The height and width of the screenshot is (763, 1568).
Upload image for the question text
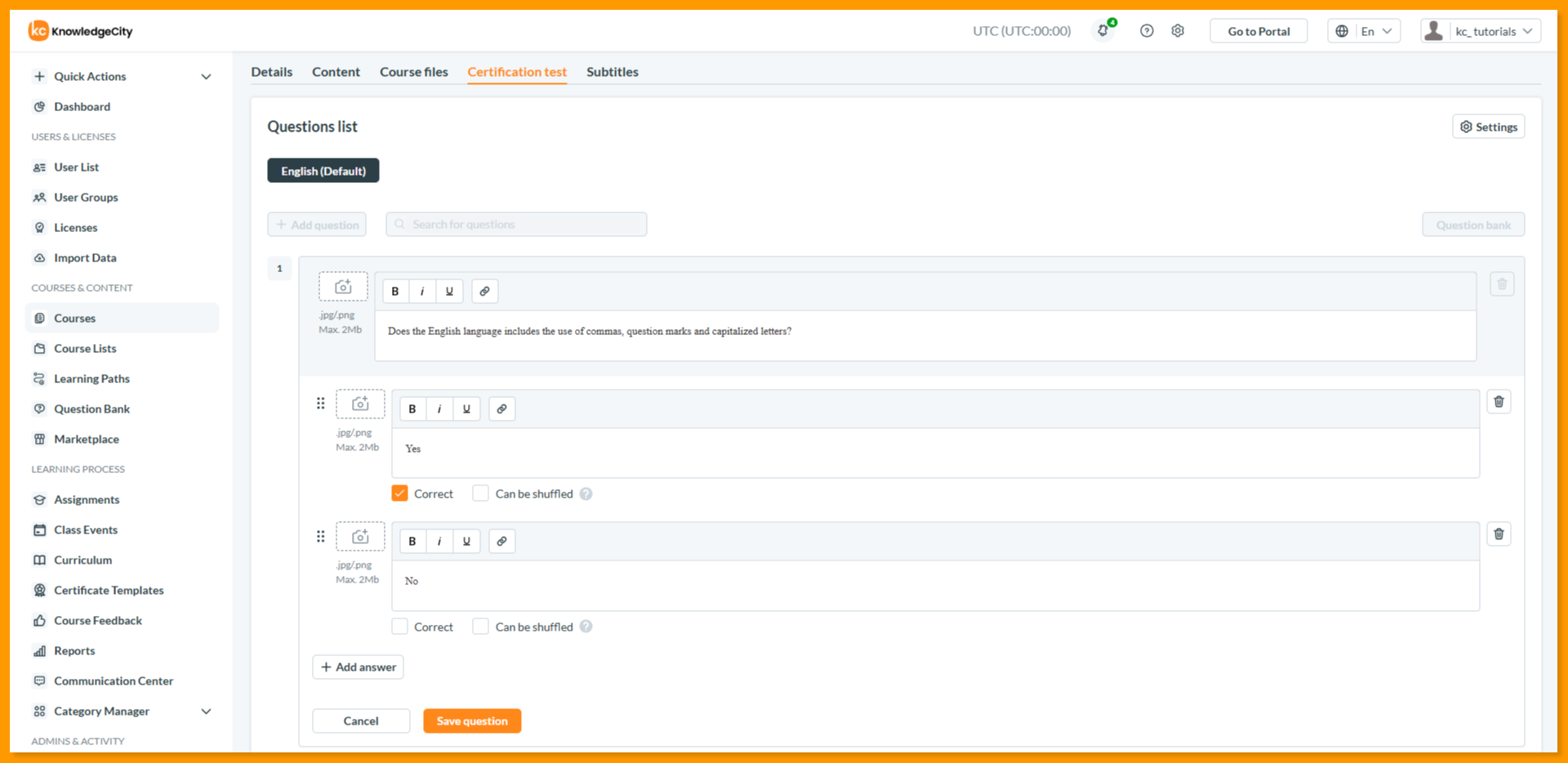point(343,287)
